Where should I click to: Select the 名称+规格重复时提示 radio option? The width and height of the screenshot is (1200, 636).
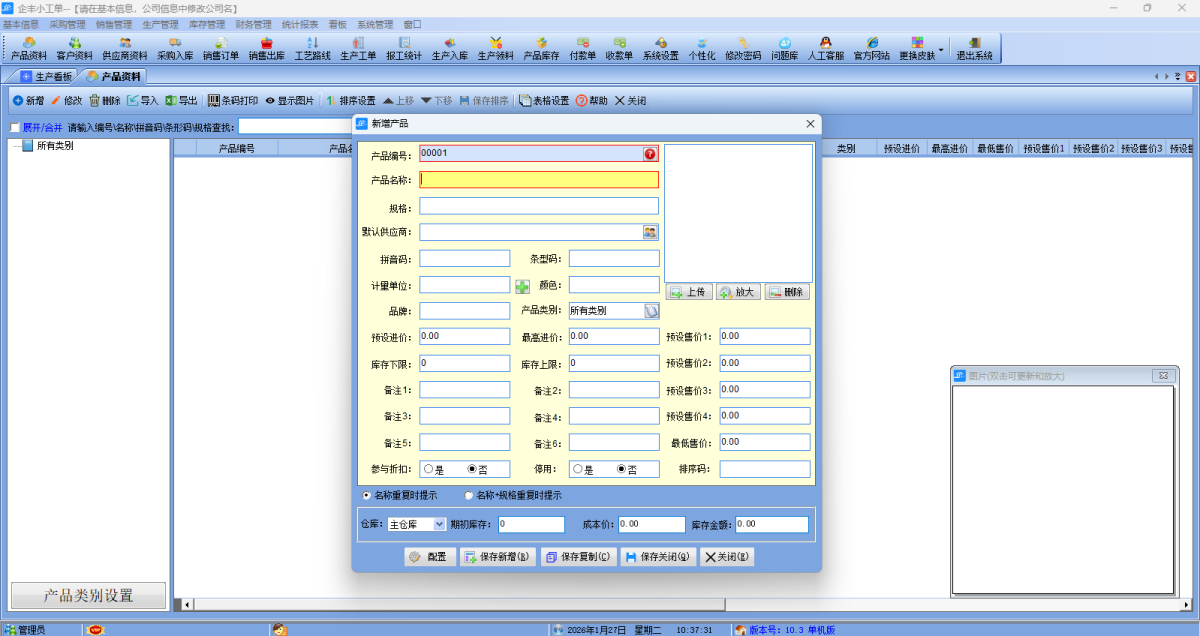[469, 495]
